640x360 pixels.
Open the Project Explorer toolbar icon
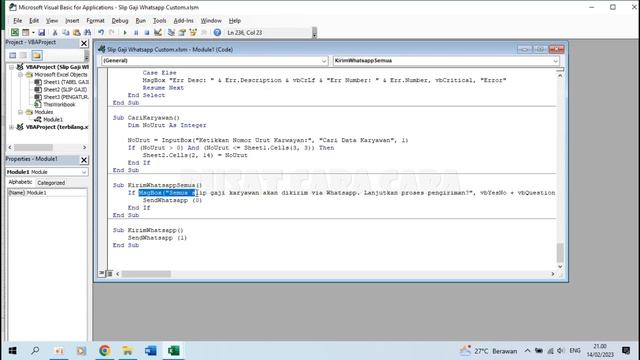click(x=171, y=32)
